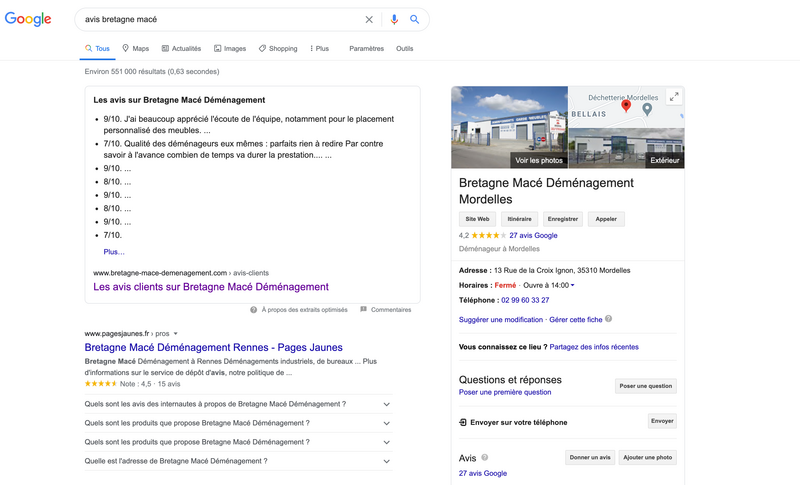800x485 pixels.
Task: Click the 'Bretagne Macé Déménagement Mordelles' title
Action: point(546,191)
